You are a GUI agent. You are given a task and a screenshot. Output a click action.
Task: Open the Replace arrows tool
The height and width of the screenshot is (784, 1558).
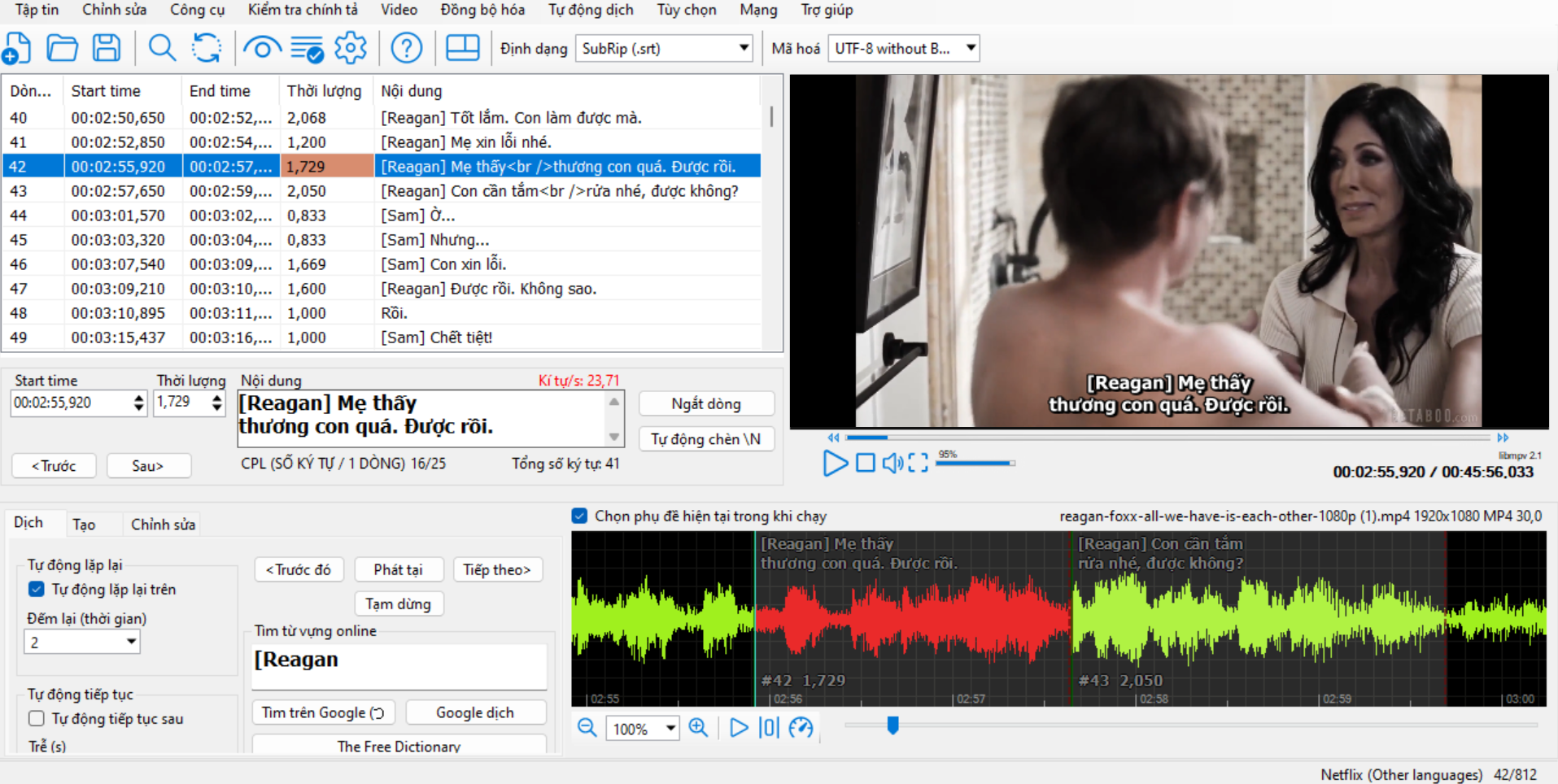[207, 48]
